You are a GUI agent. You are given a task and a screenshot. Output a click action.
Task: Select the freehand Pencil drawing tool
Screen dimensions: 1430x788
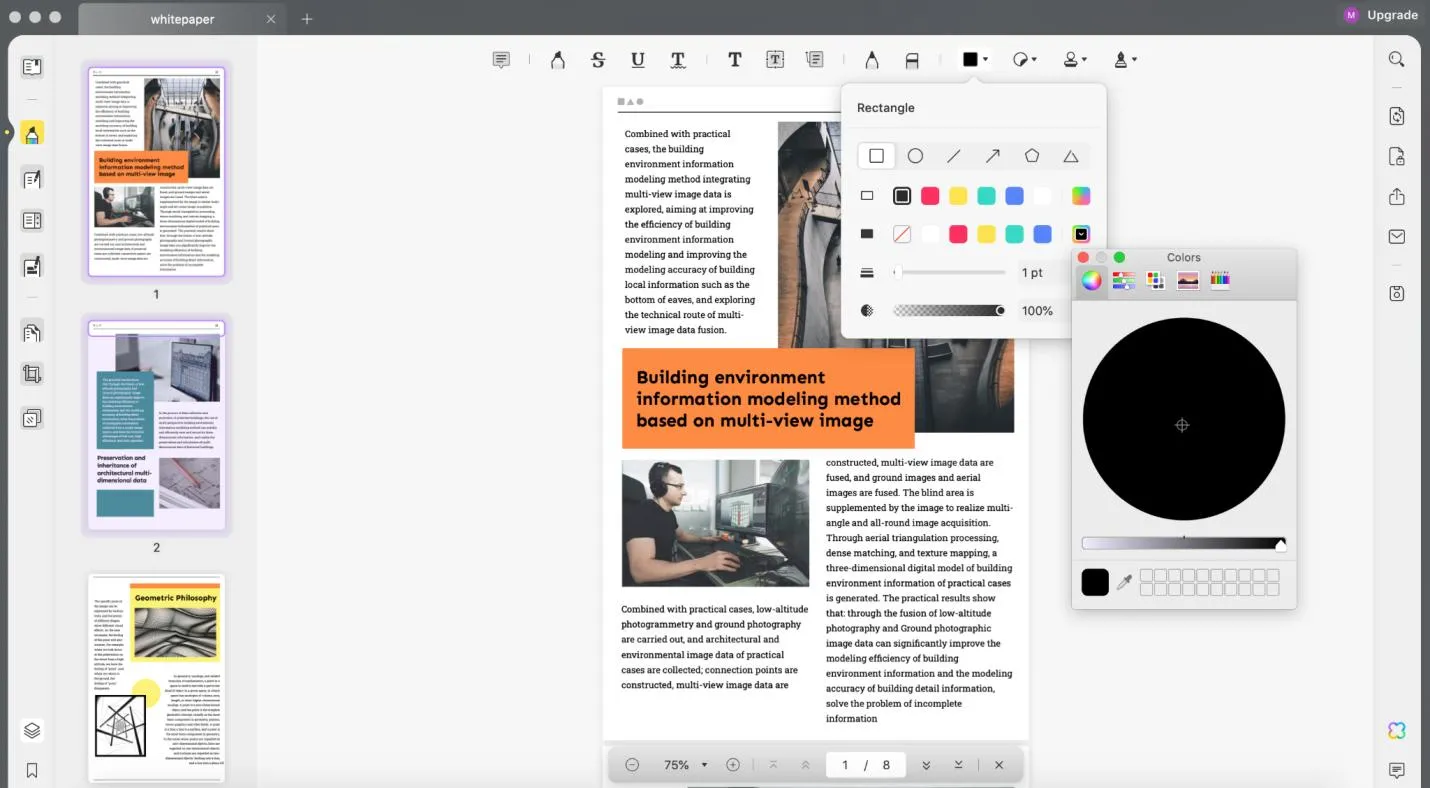[x=871, y=59]
